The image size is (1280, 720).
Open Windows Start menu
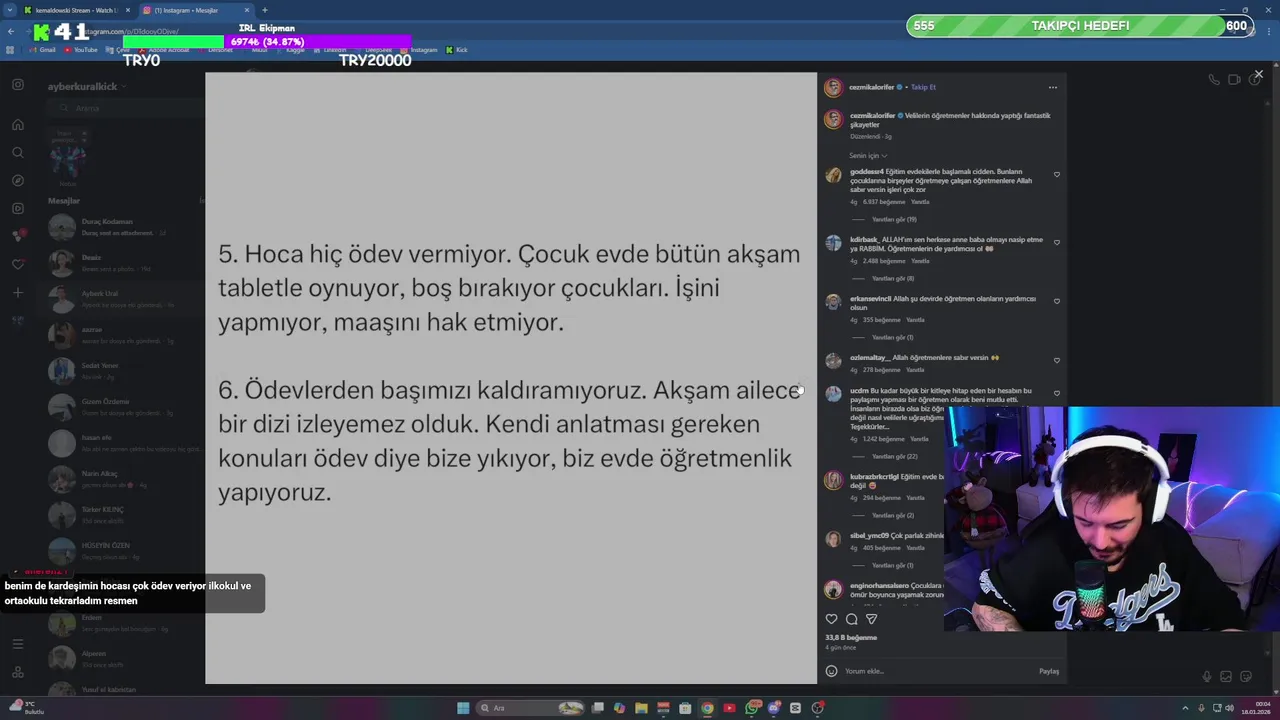point(463,708)
